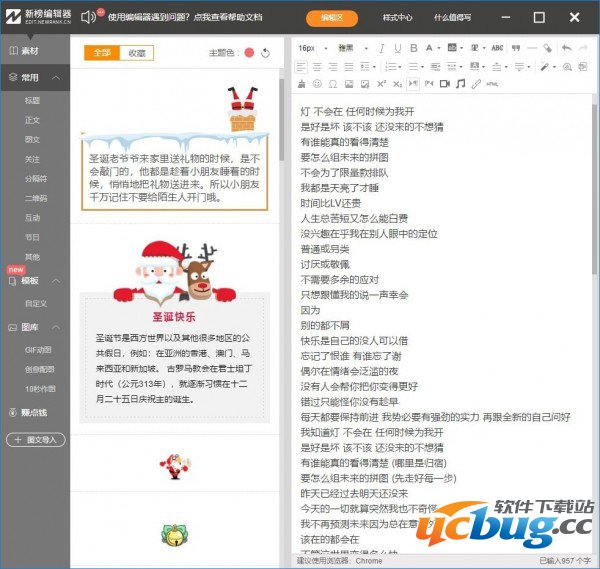Insert a video using the camera icon
The height and width of the screenshot is (569, 600).
pyautogui.click(x=443, y=84)
